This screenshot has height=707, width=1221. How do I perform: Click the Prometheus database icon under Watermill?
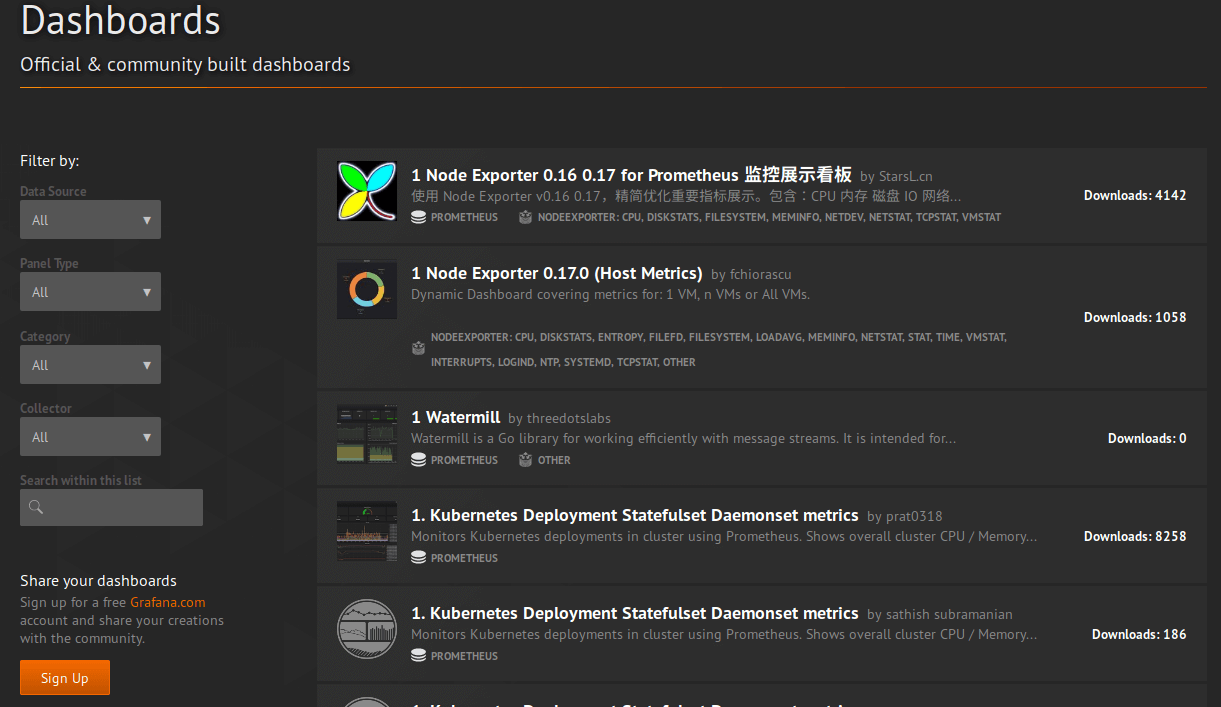[x=419, y=460]
